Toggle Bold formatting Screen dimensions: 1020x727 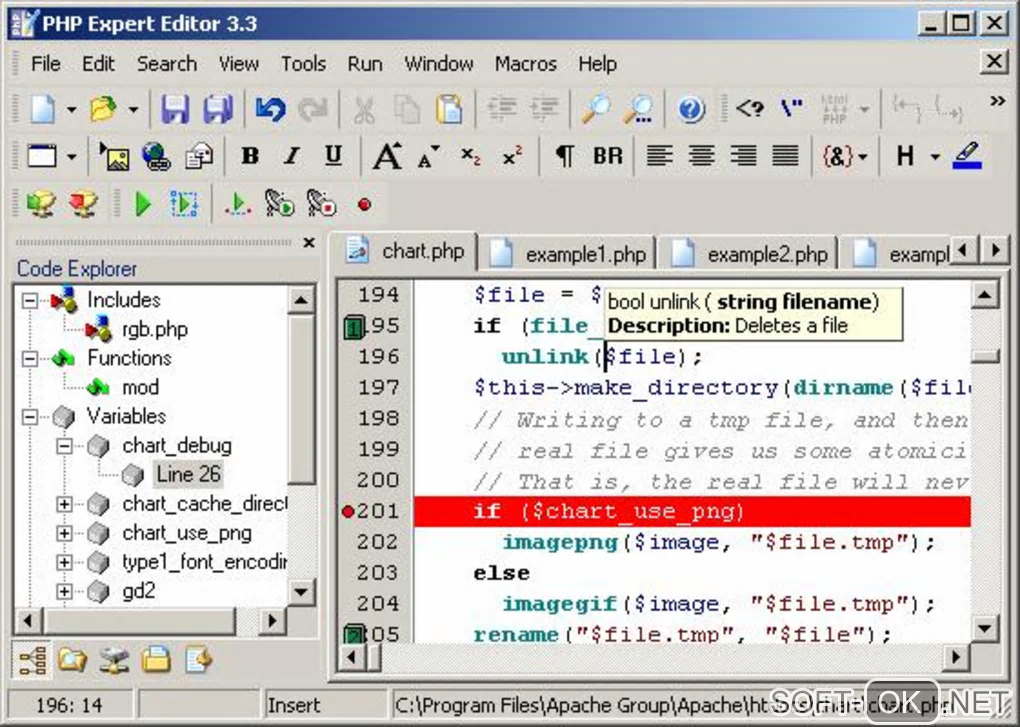coord(250,155)
